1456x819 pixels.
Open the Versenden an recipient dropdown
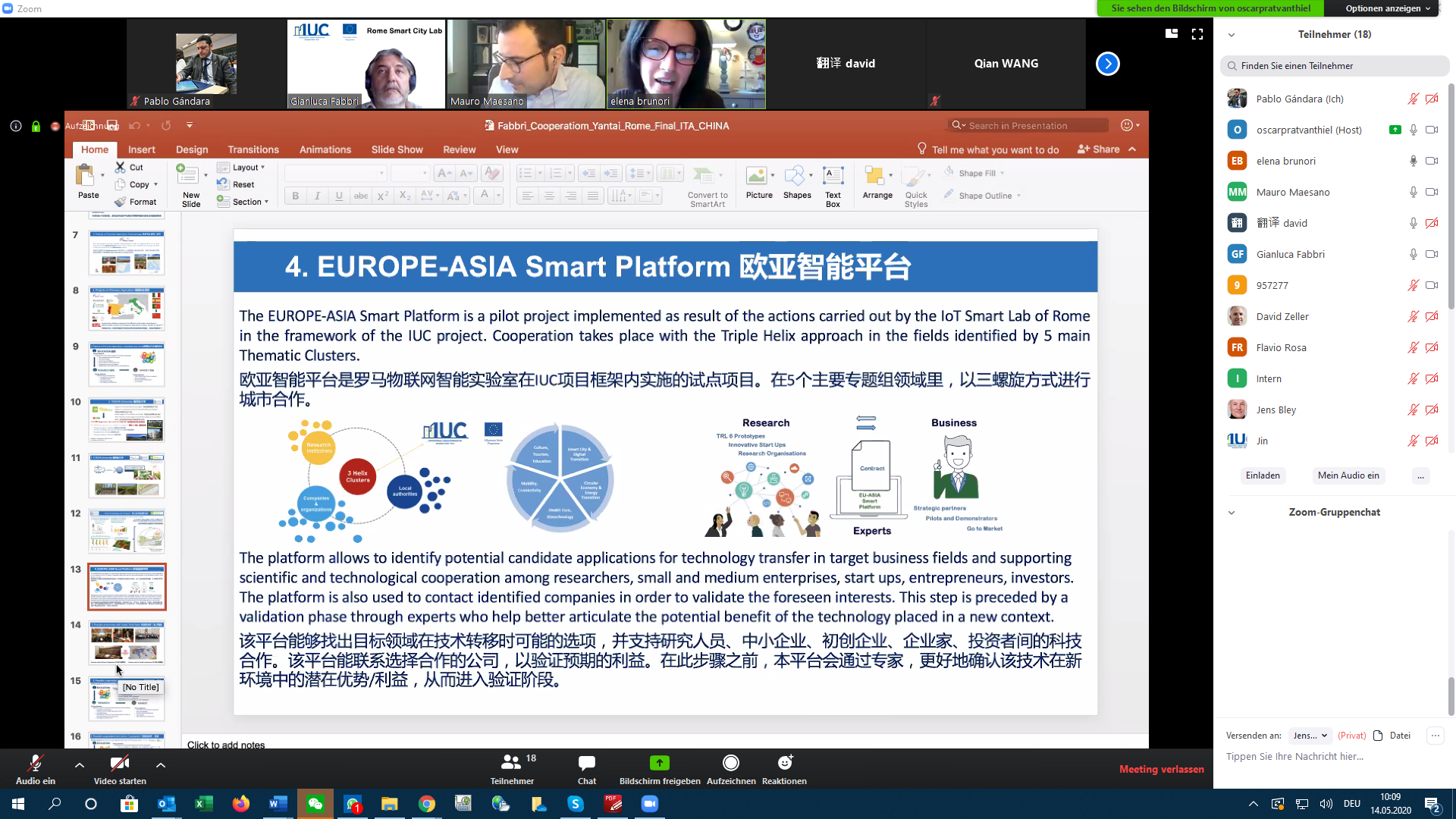(x=1310, y=736)
